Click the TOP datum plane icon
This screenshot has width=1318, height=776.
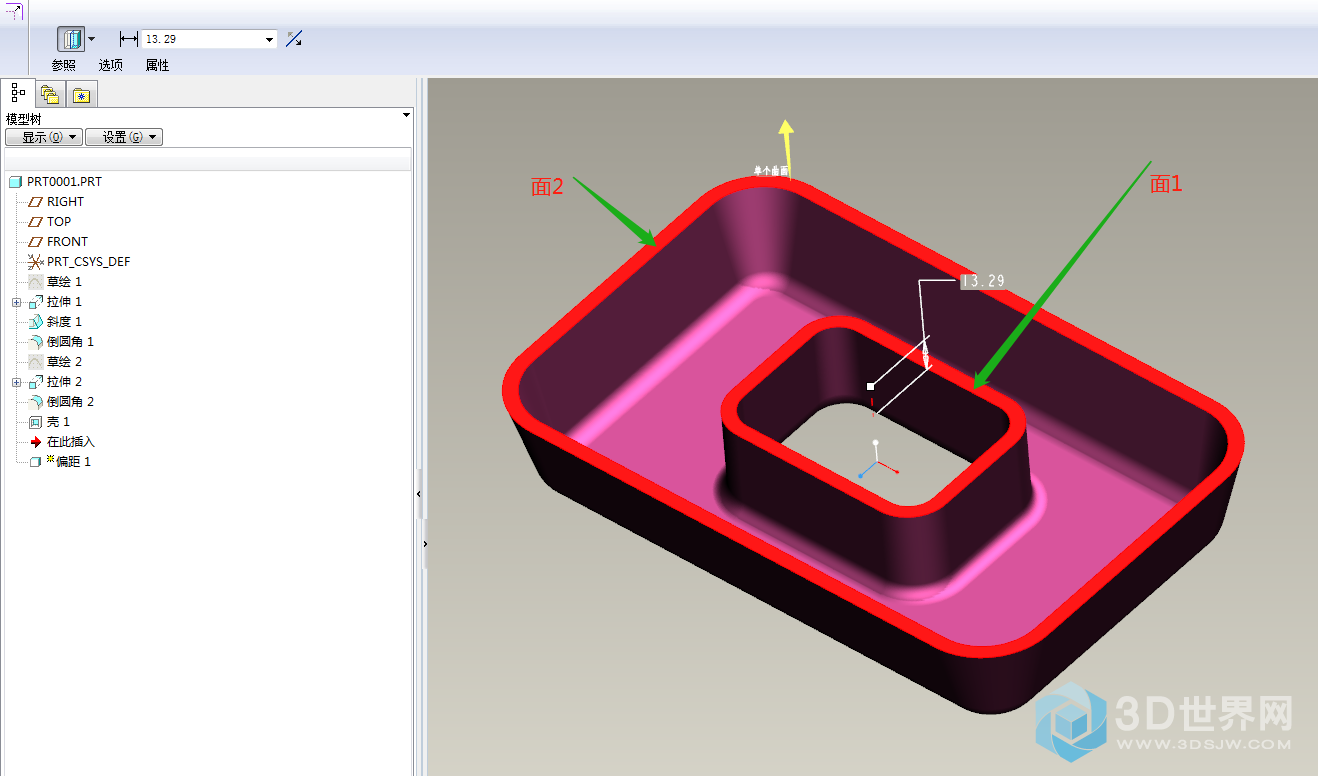click(x=36, y=222)
